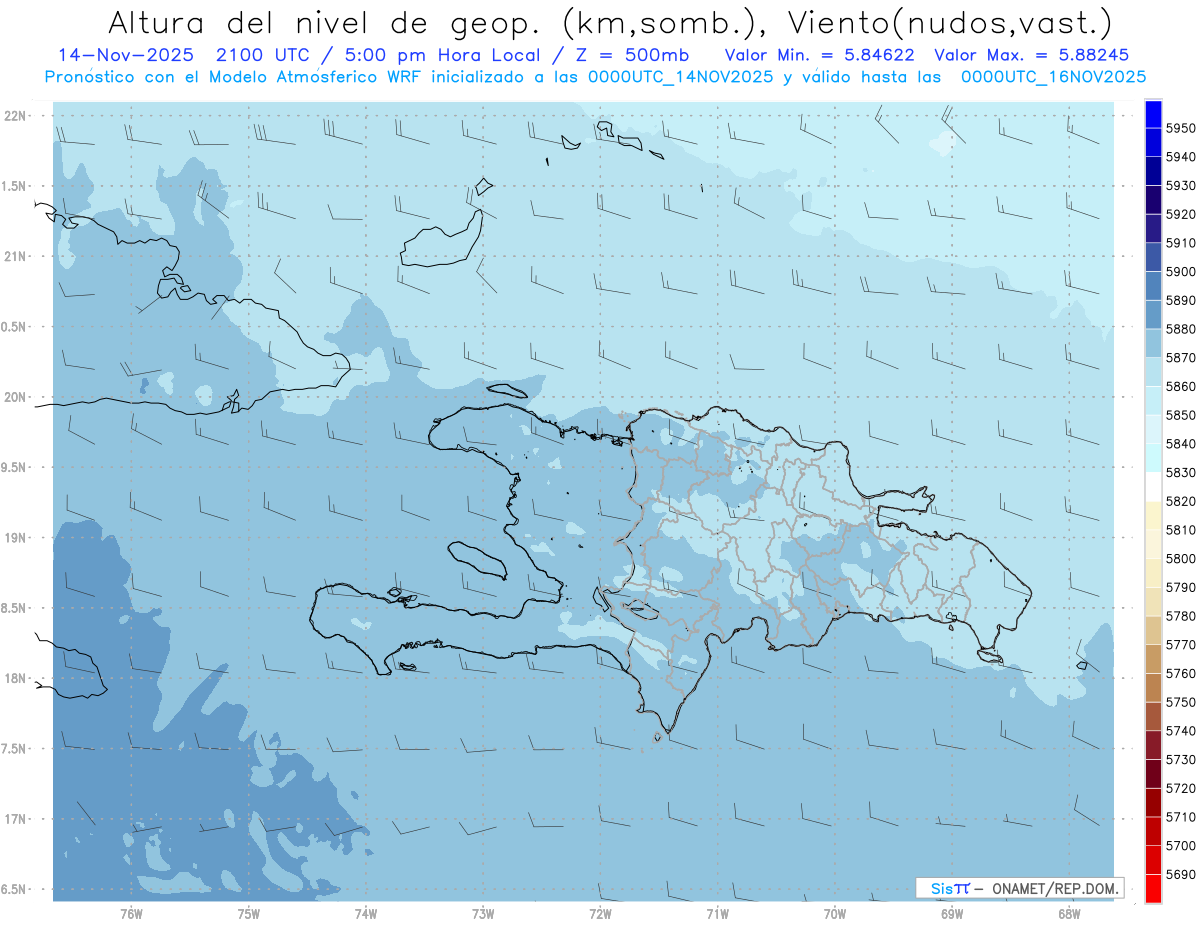Click the '5880' colorbar value
1200x927 pixels.
click(1181, 329)
